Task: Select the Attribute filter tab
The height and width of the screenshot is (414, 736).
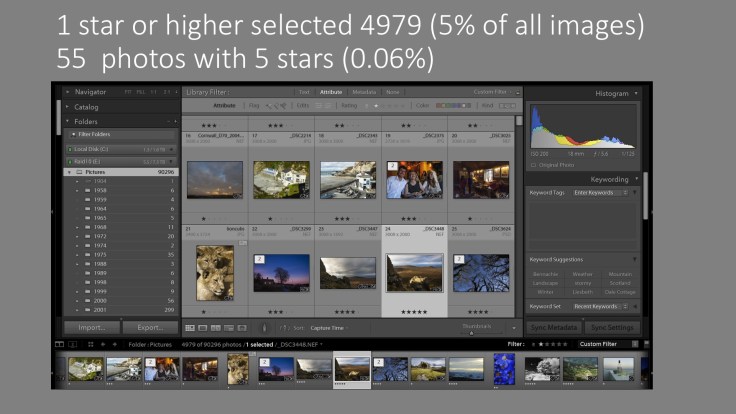Action: (331, 92)
